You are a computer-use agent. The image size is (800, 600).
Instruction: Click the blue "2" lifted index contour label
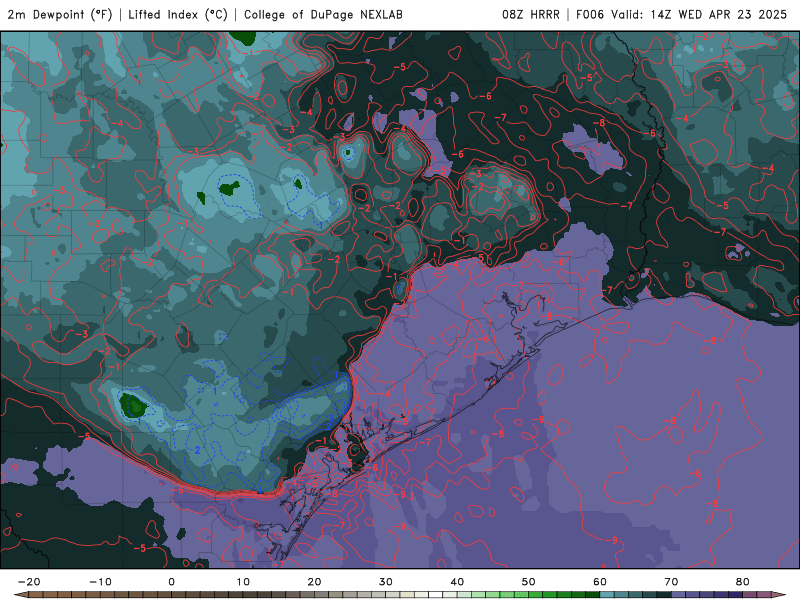[197, 450]
